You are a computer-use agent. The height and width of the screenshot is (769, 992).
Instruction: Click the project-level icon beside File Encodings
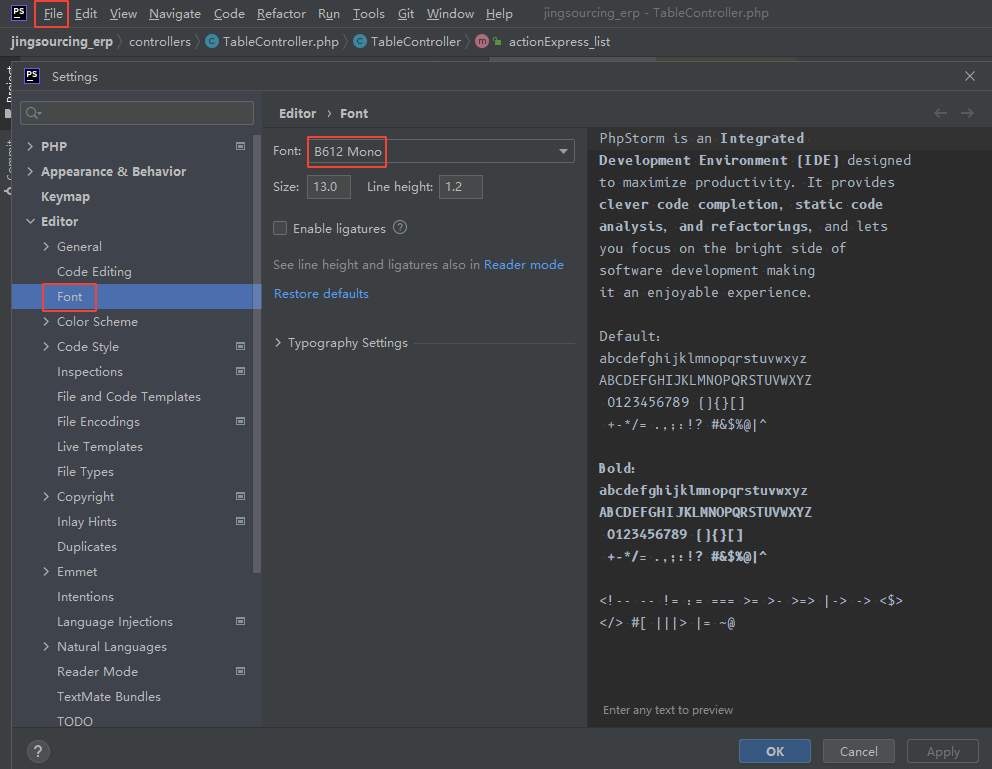click(240, 421)
